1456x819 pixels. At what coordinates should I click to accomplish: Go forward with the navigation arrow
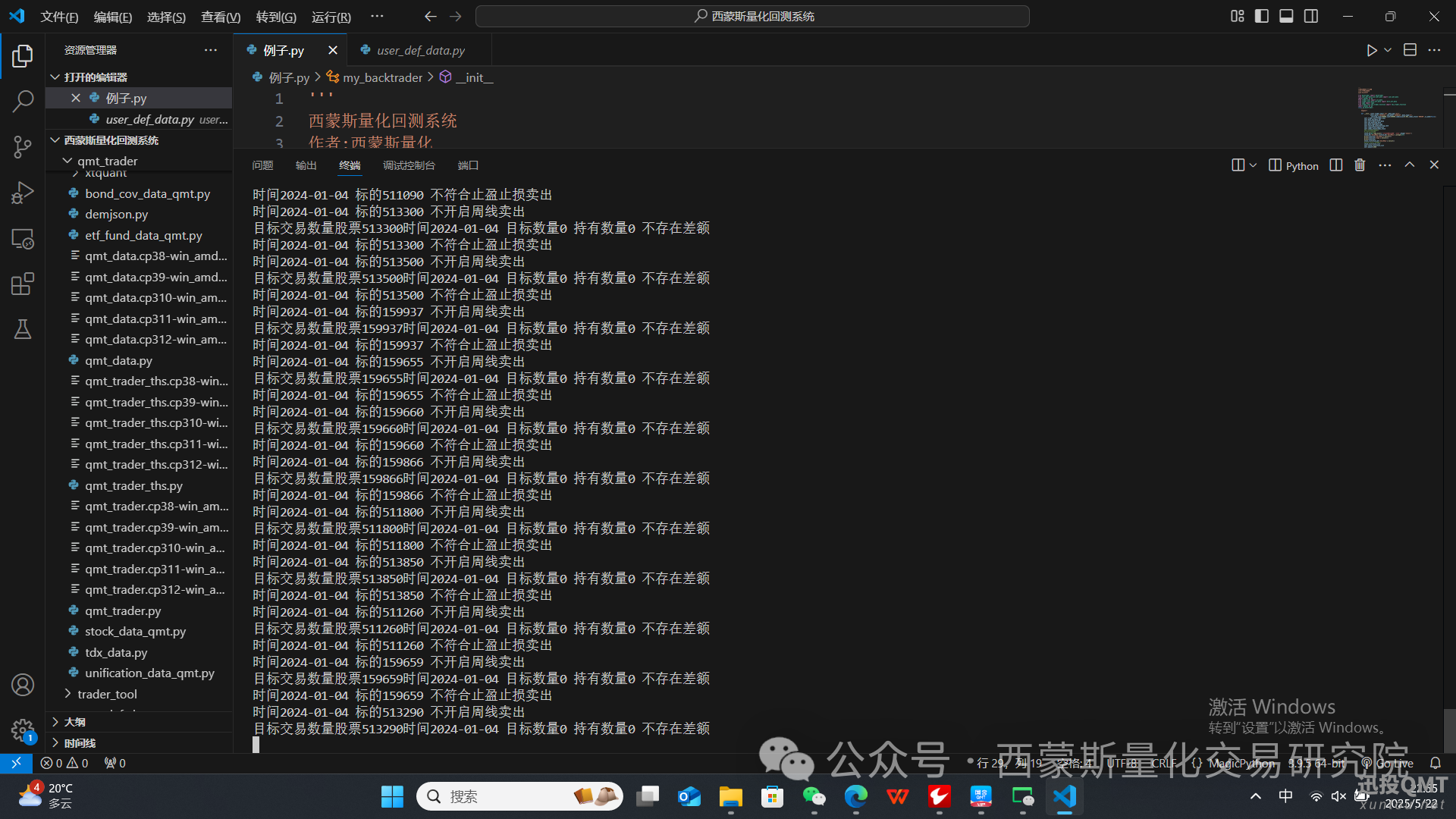pos(455,16)
